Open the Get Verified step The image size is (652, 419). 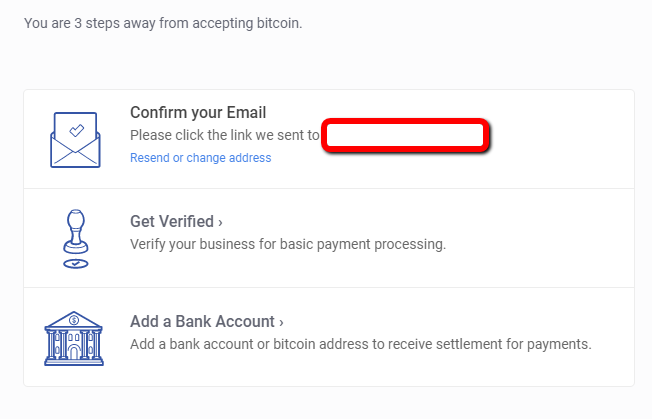click(176, 222)
